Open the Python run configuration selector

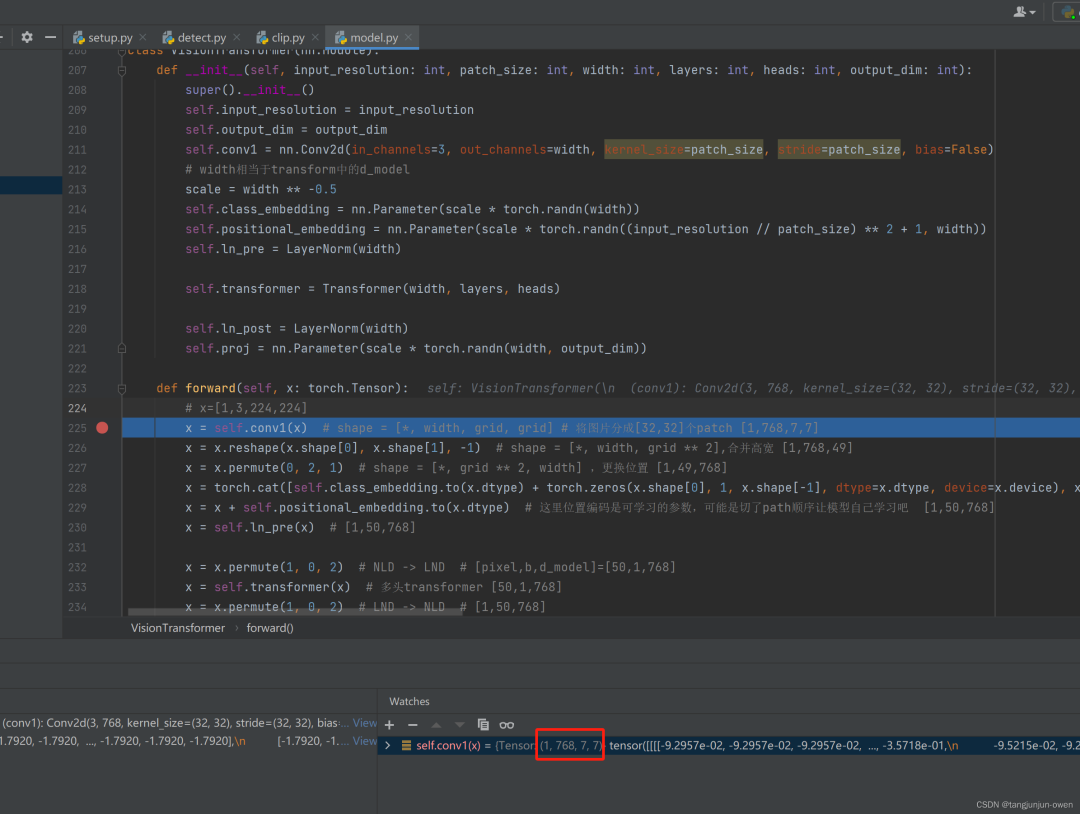tap(1066, 11)
